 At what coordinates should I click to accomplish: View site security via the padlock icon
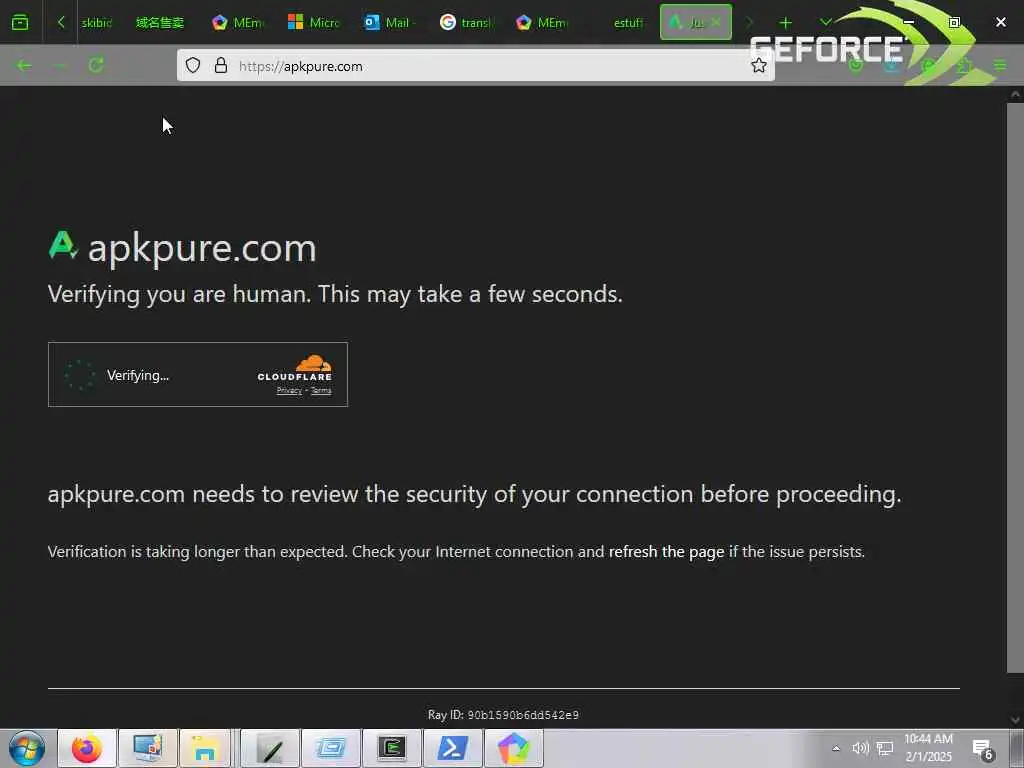point(221,65)
